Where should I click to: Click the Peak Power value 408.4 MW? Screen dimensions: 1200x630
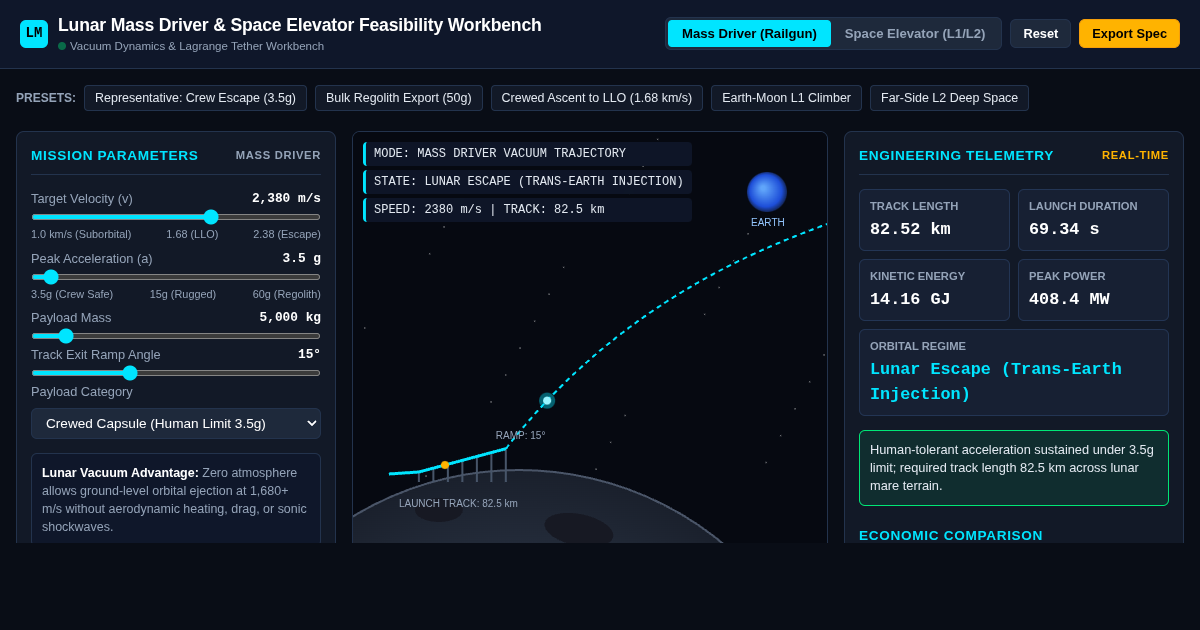tap(1069, 299)
